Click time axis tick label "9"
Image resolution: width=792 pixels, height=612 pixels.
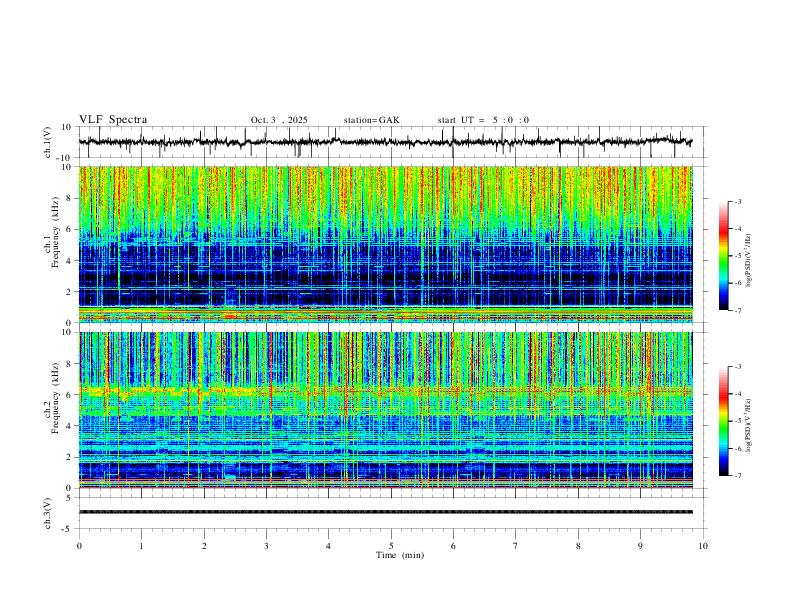(640, 546)
